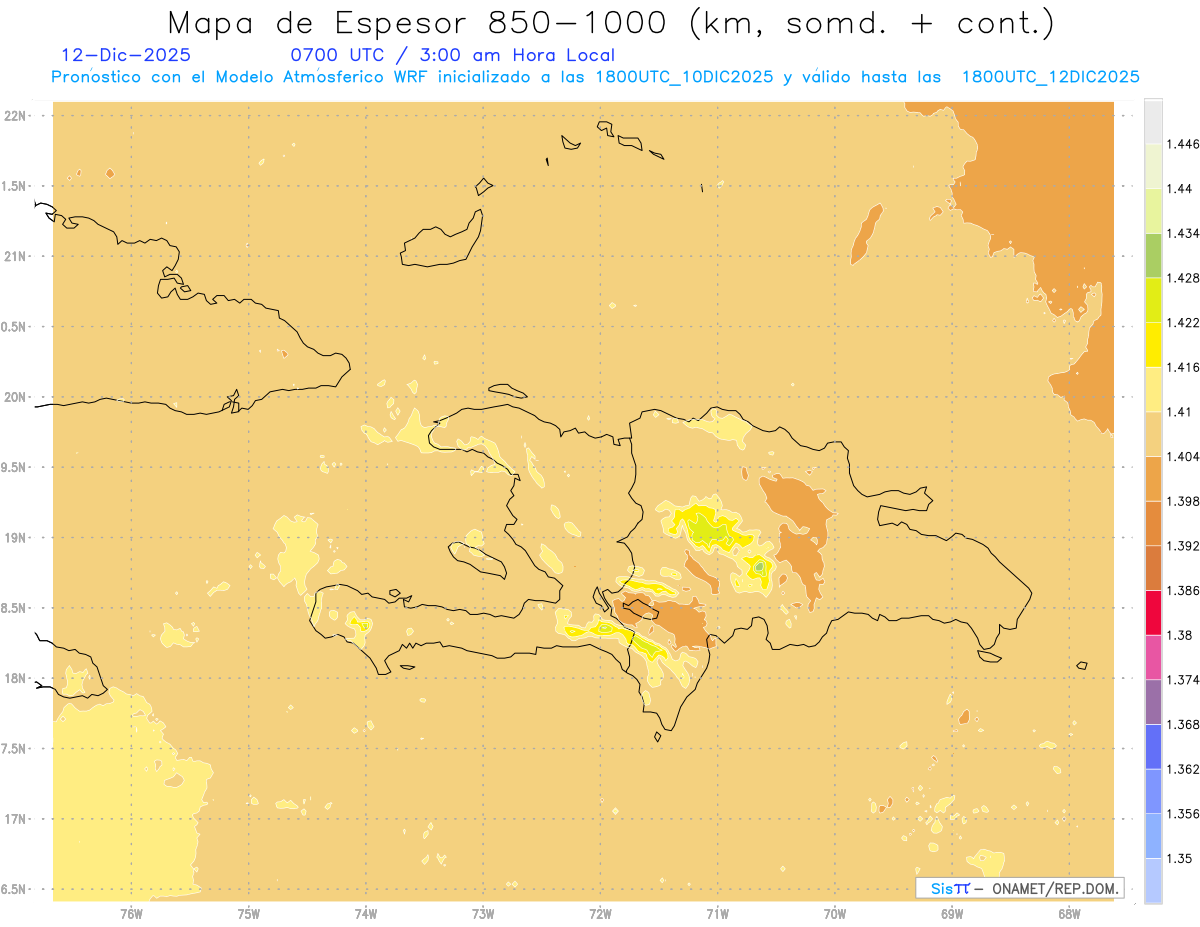Click the longitude label "72W"
The image size is (1200, 927).
click(x=600, y=914)
